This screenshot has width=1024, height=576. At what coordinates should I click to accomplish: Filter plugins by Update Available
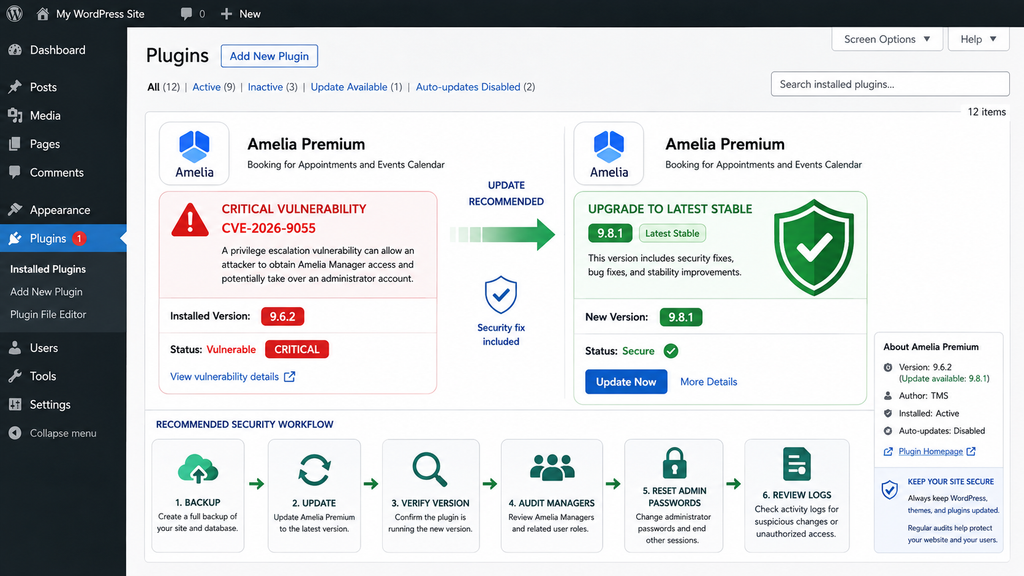click(x=356, y=87)
